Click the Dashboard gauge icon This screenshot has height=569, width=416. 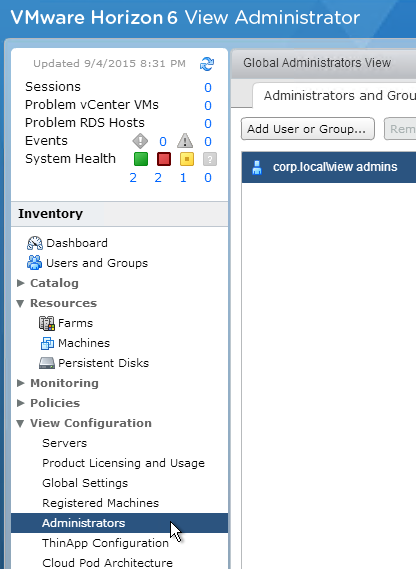tap(35, 243)
